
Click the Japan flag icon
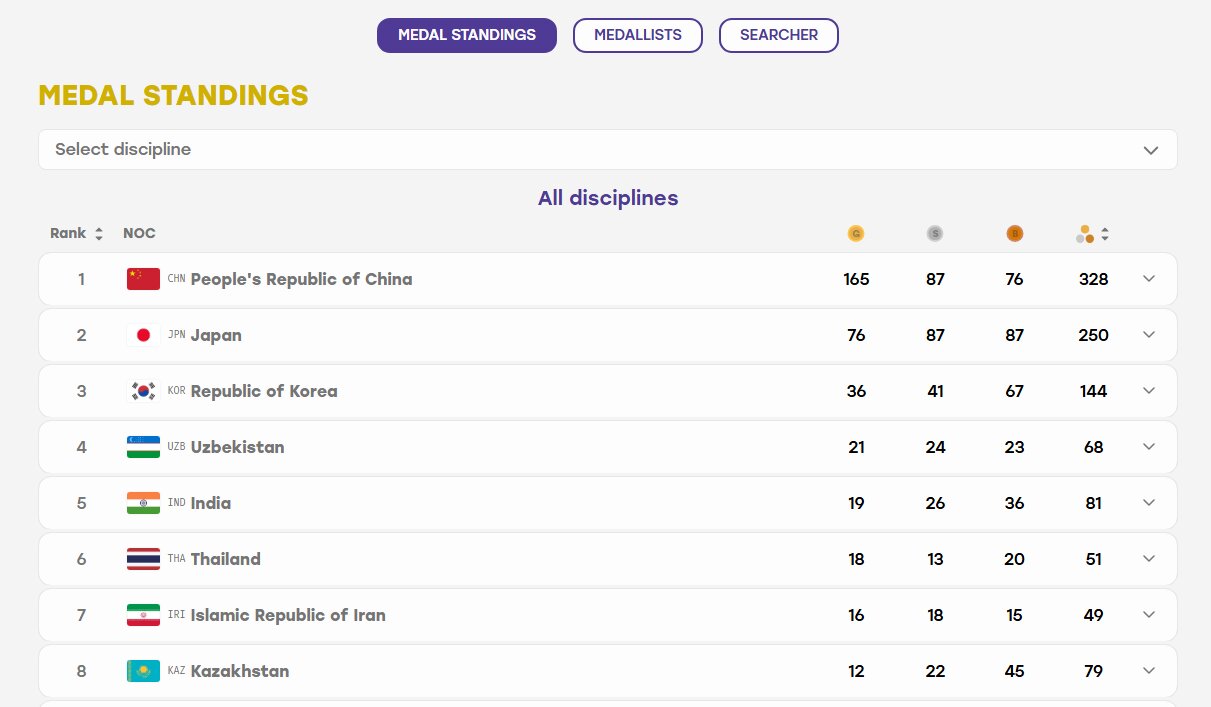pyautogui.click(x=143, y=335)
